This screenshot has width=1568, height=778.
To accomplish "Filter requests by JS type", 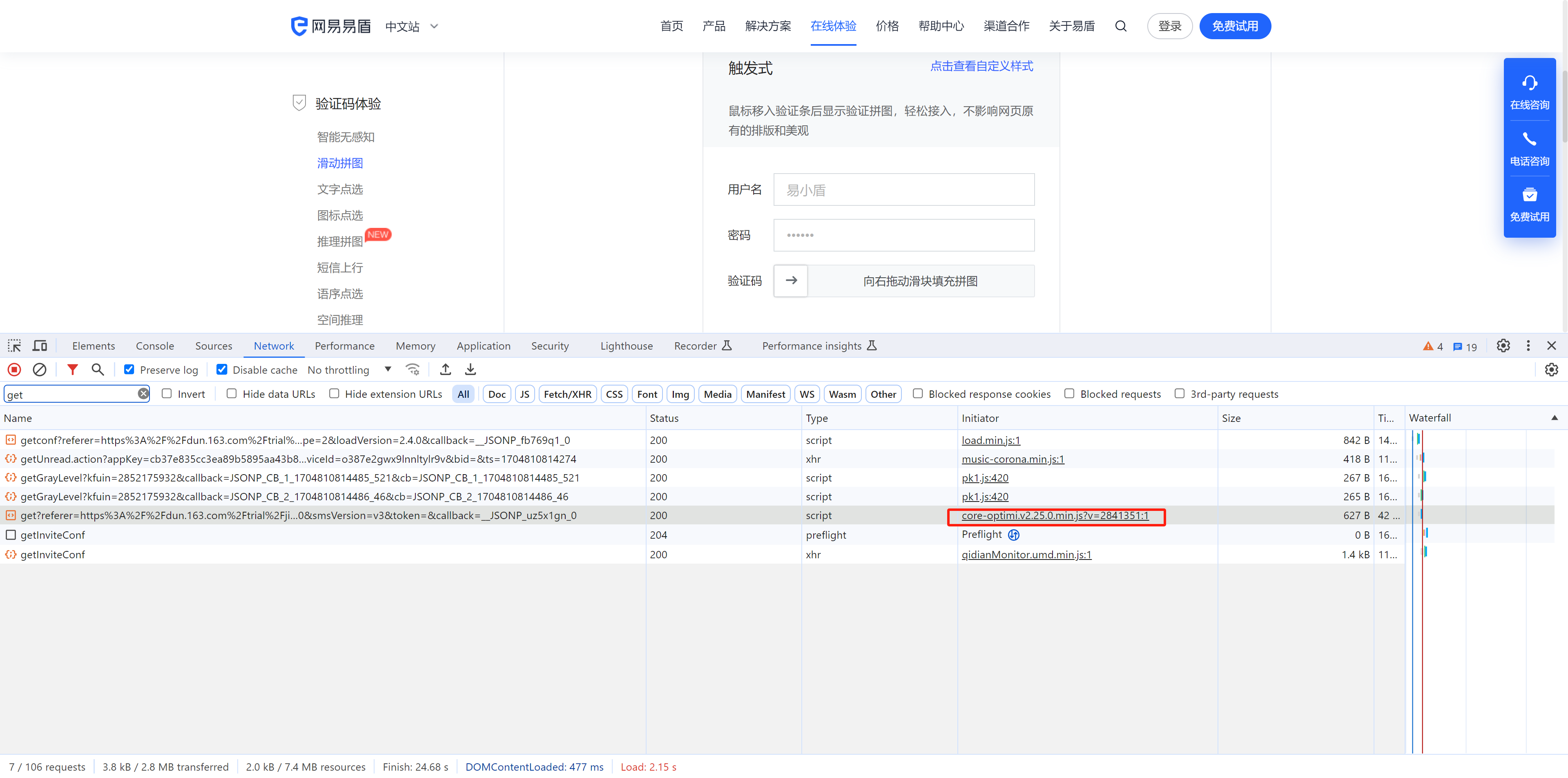I will tap(524, 394).
